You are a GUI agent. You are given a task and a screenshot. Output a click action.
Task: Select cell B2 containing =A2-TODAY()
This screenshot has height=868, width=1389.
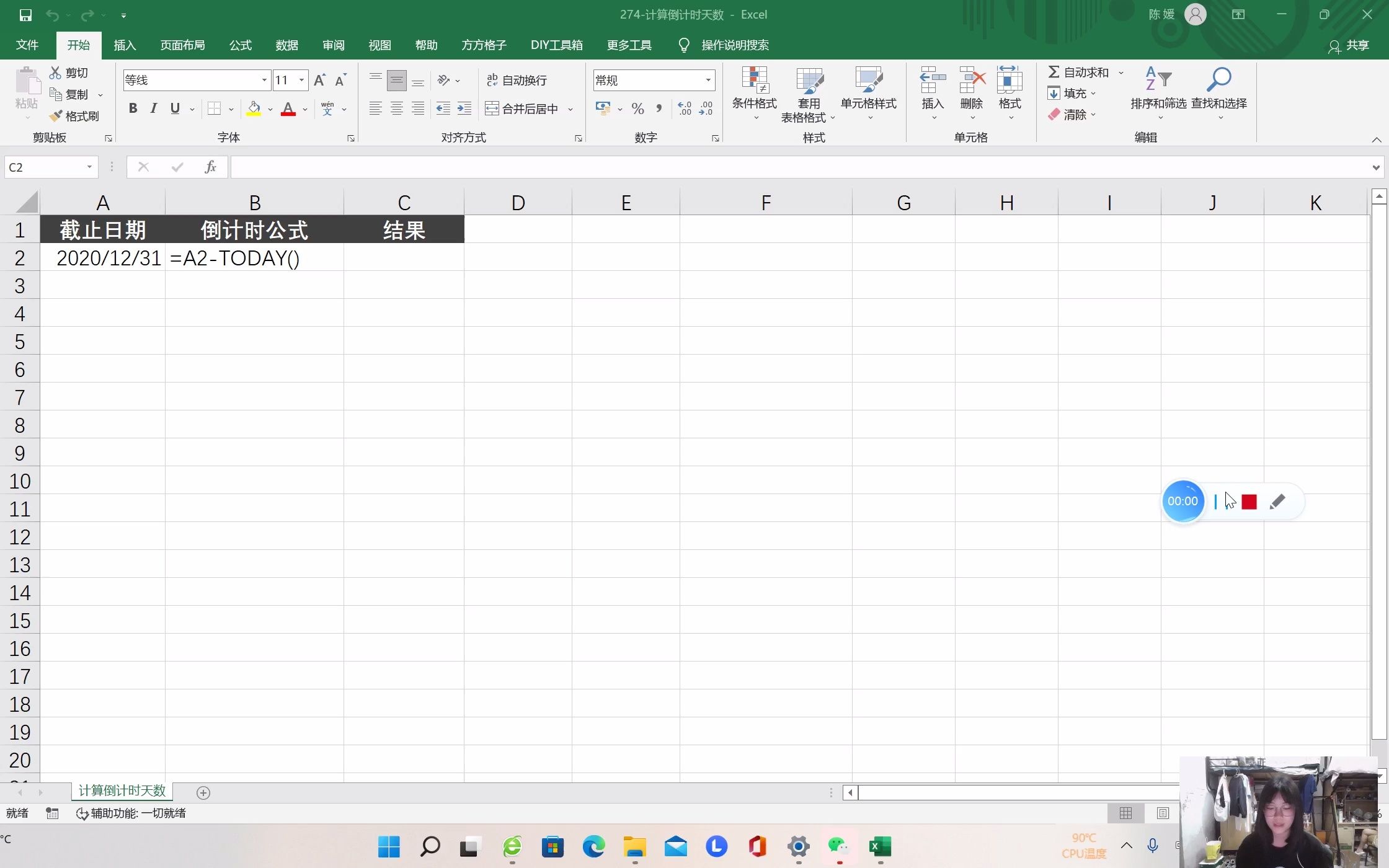tap(254, 258)
